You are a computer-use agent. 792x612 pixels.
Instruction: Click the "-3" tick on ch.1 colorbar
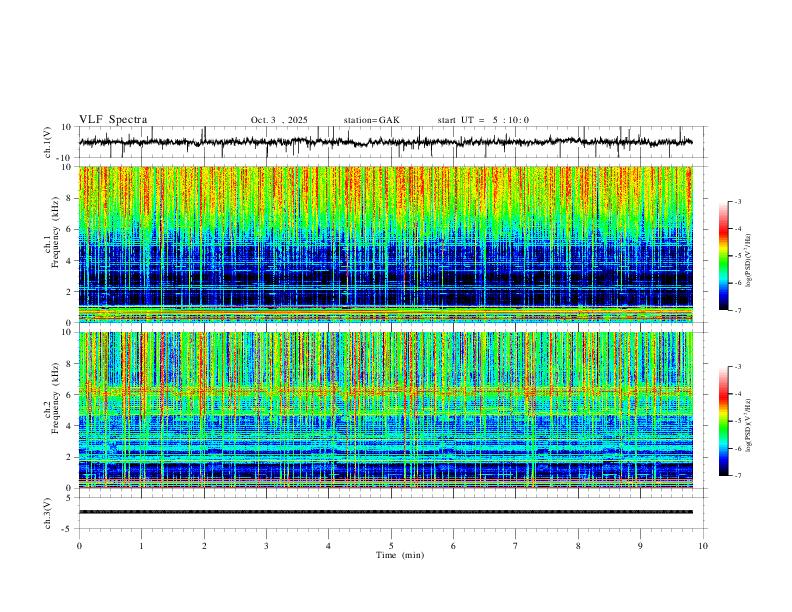click(737, 201)
